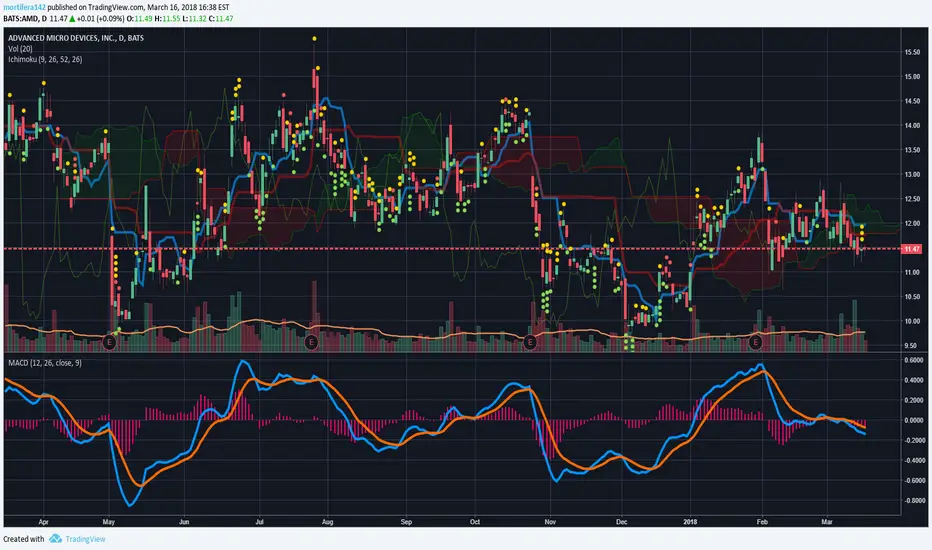
Task: Click the TradingView cloud logo icon
Action: coord(55,539)
